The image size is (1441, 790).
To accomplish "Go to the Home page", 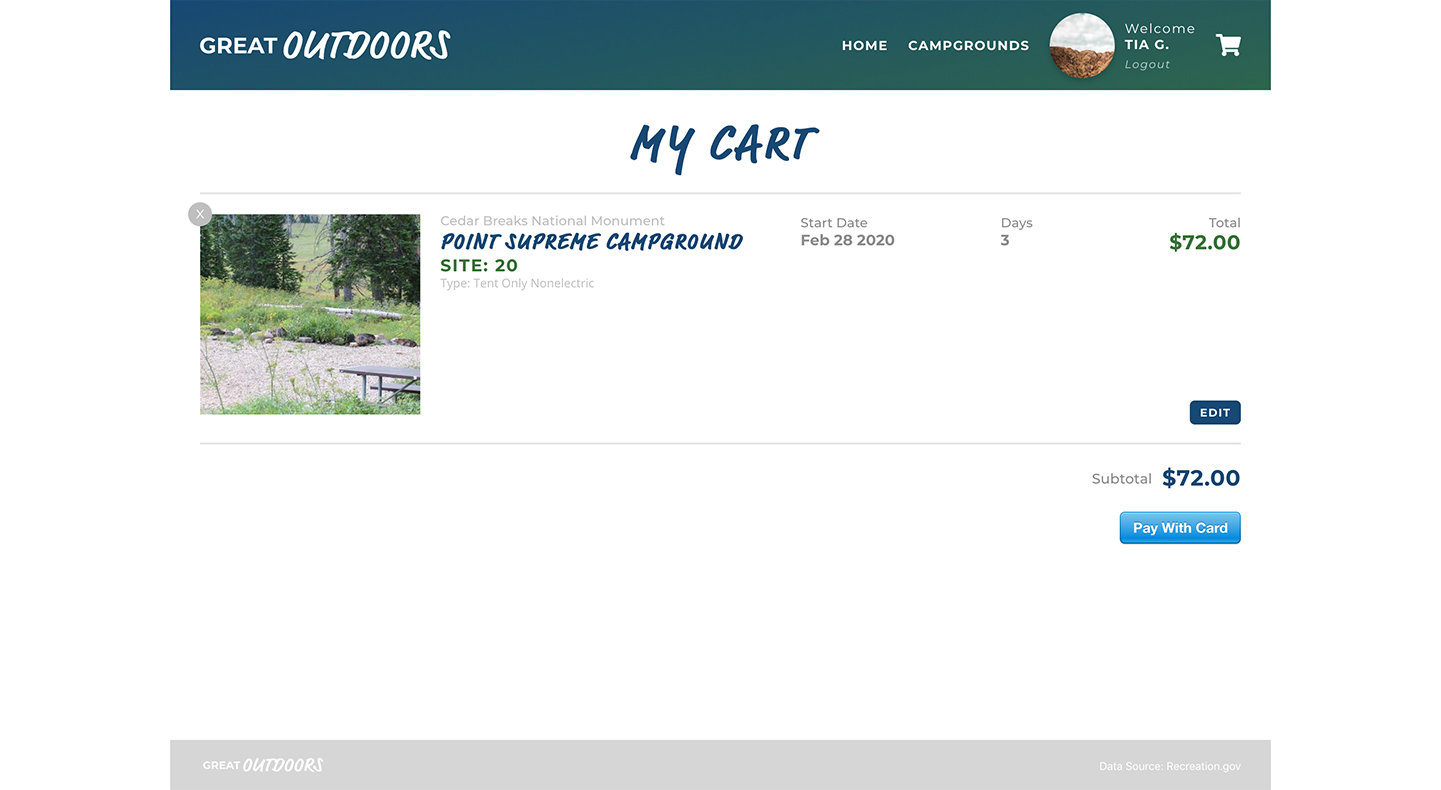I will [864, 45].
